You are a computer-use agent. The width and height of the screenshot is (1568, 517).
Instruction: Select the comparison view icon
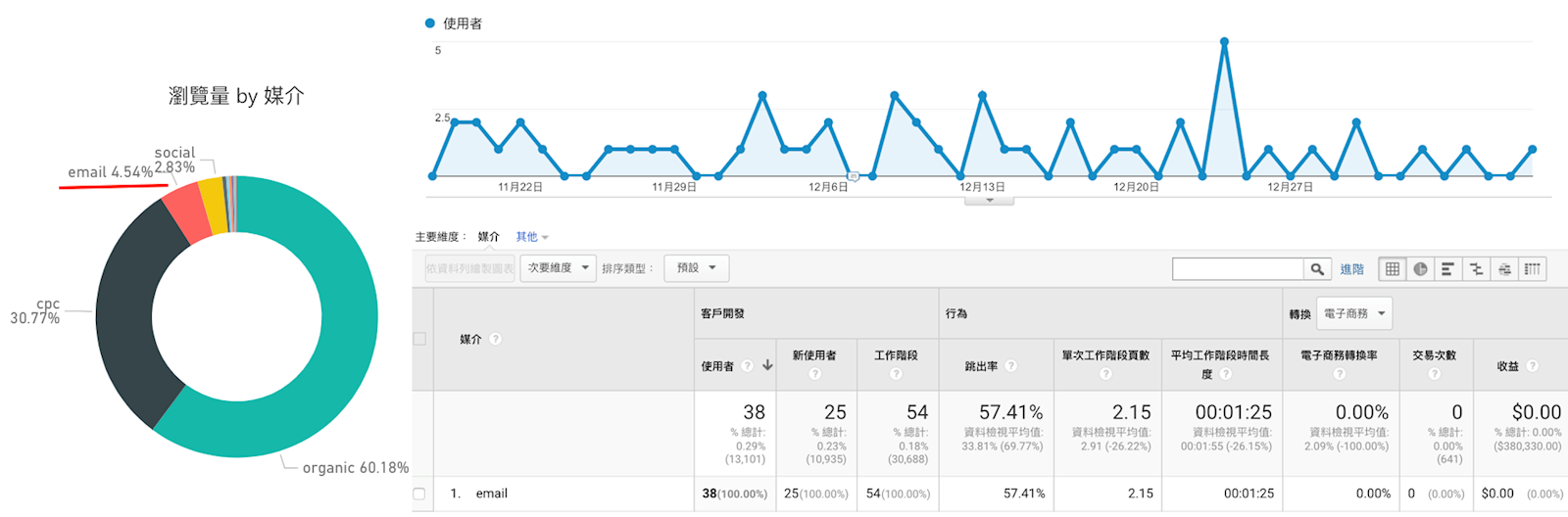click(x=1476, y=269)
